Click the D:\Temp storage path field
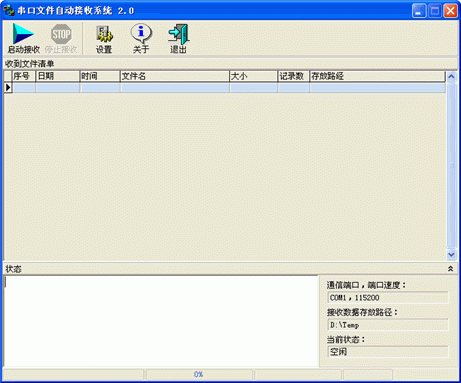Image resolution: width=461 pixels, height=383 pixels. tap(388, 325)
